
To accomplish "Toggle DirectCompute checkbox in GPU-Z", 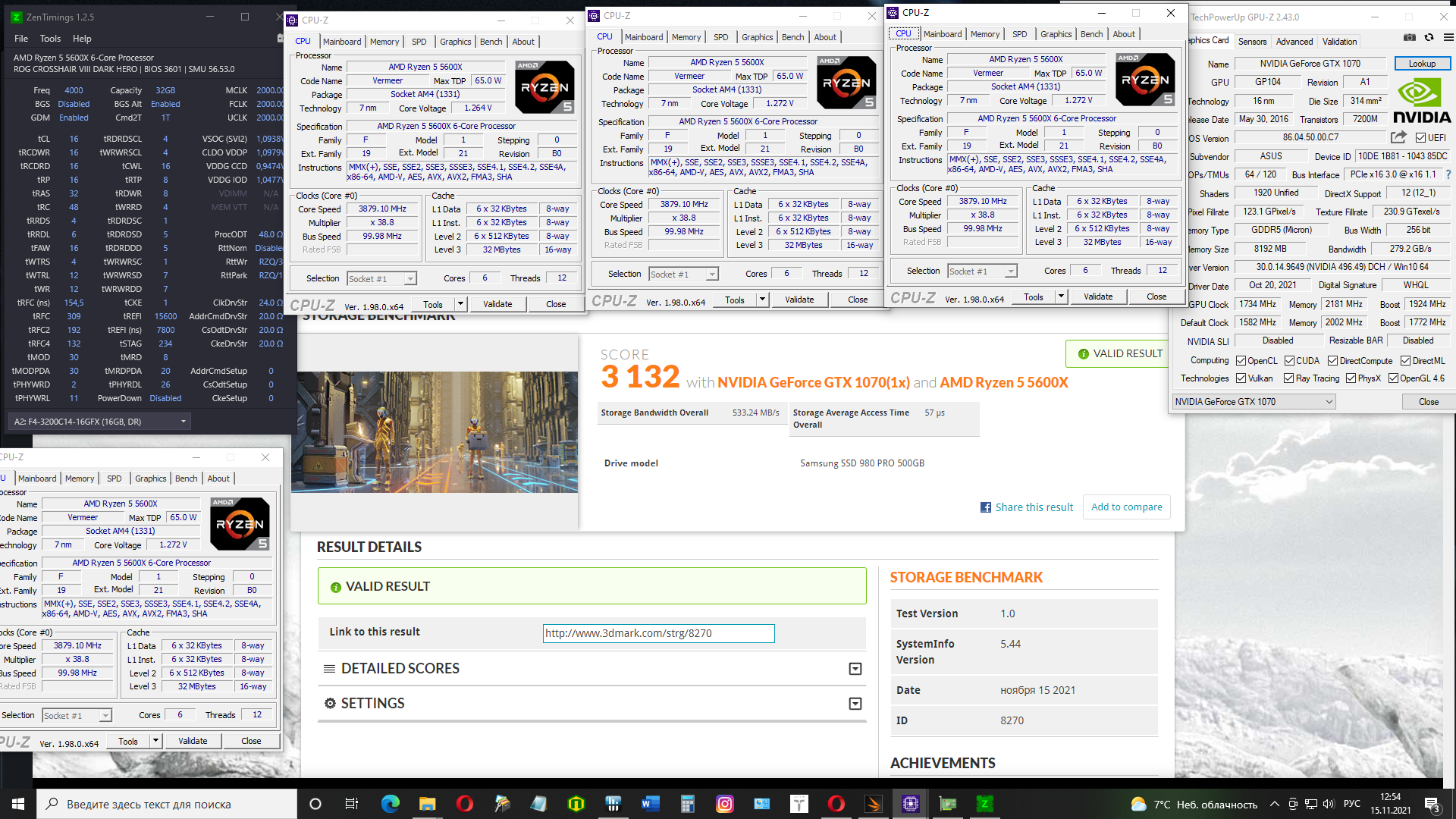I will tap(1332, 361).
